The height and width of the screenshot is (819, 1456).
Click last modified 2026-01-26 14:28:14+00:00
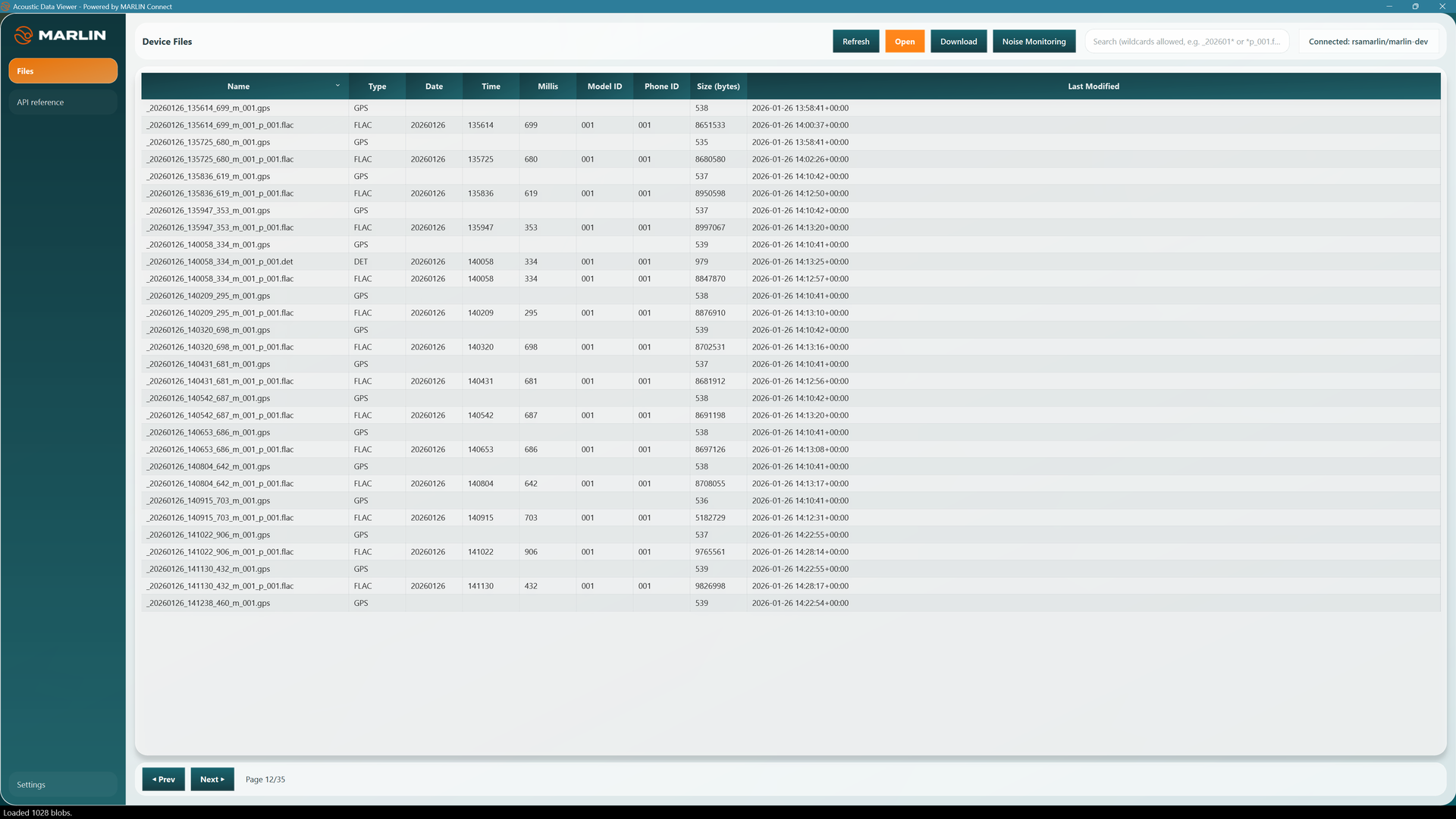800,552
